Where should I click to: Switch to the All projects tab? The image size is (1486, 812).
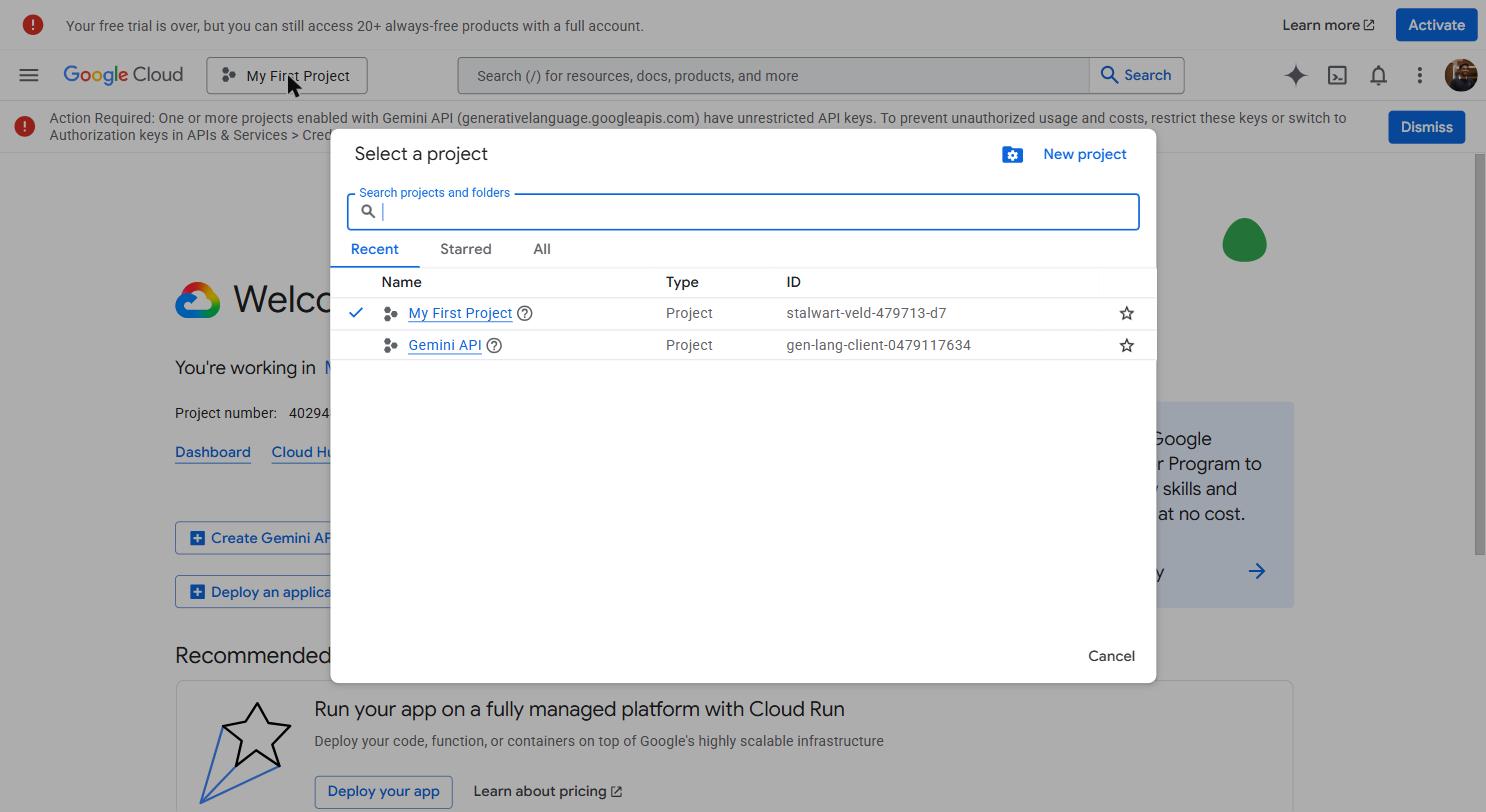coord(542,249)
